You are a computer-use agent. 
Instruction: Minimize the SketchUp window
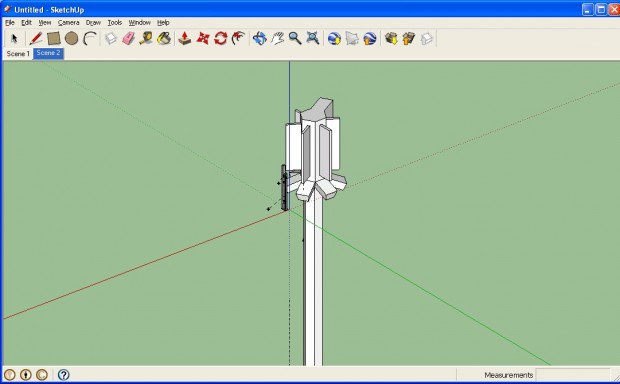click(588, 9)
